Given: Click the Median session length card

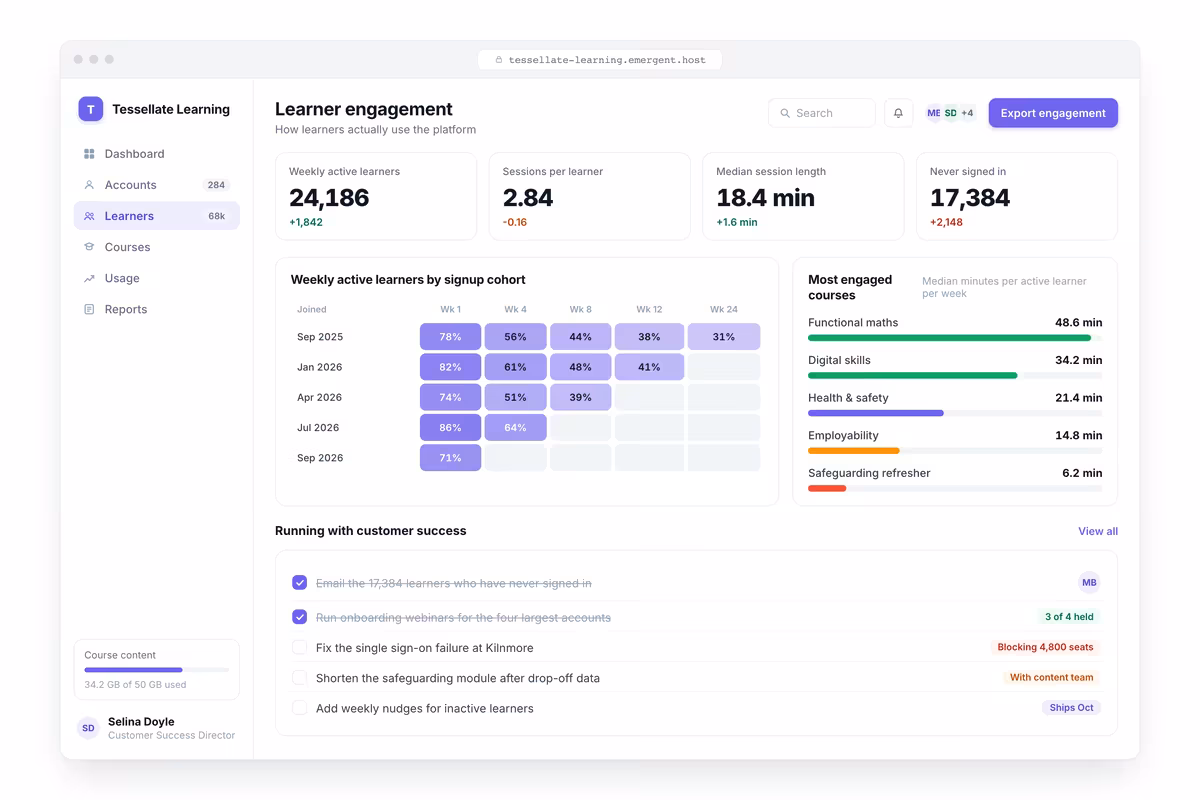Looking at the screenshot, I should (x=803, y=196).
